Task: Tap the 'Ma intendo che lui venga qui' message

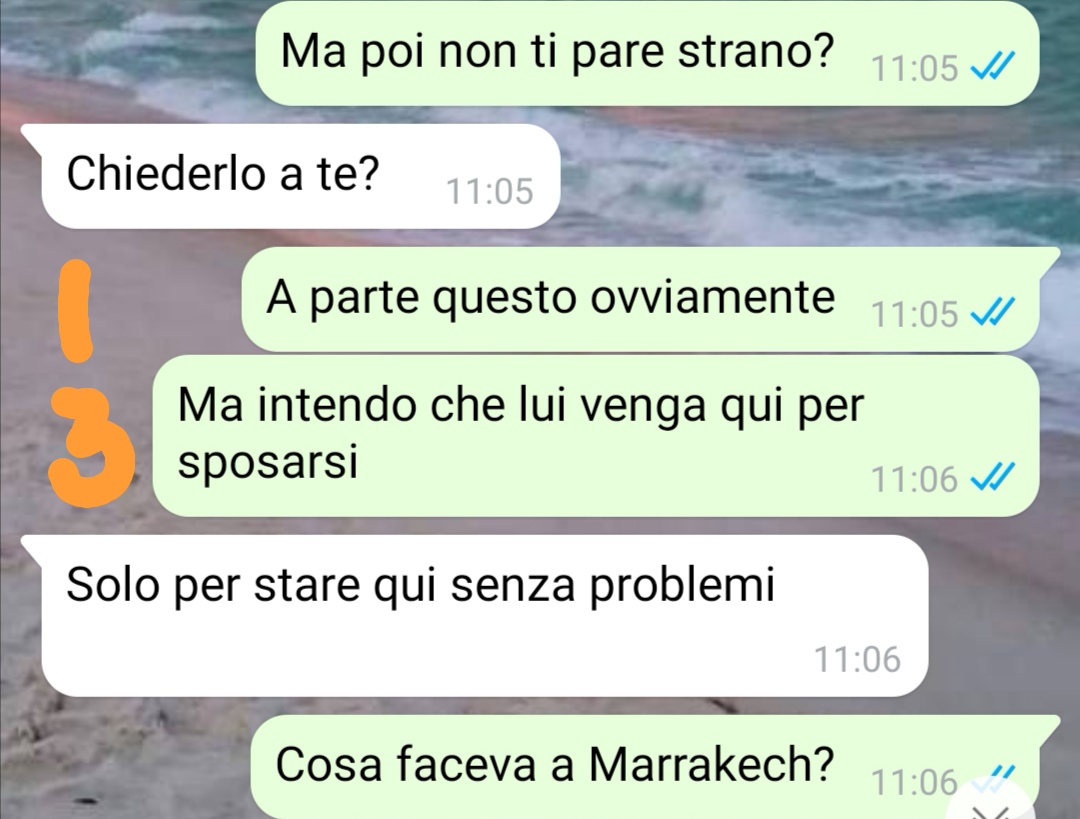Action: coord(595,436)
